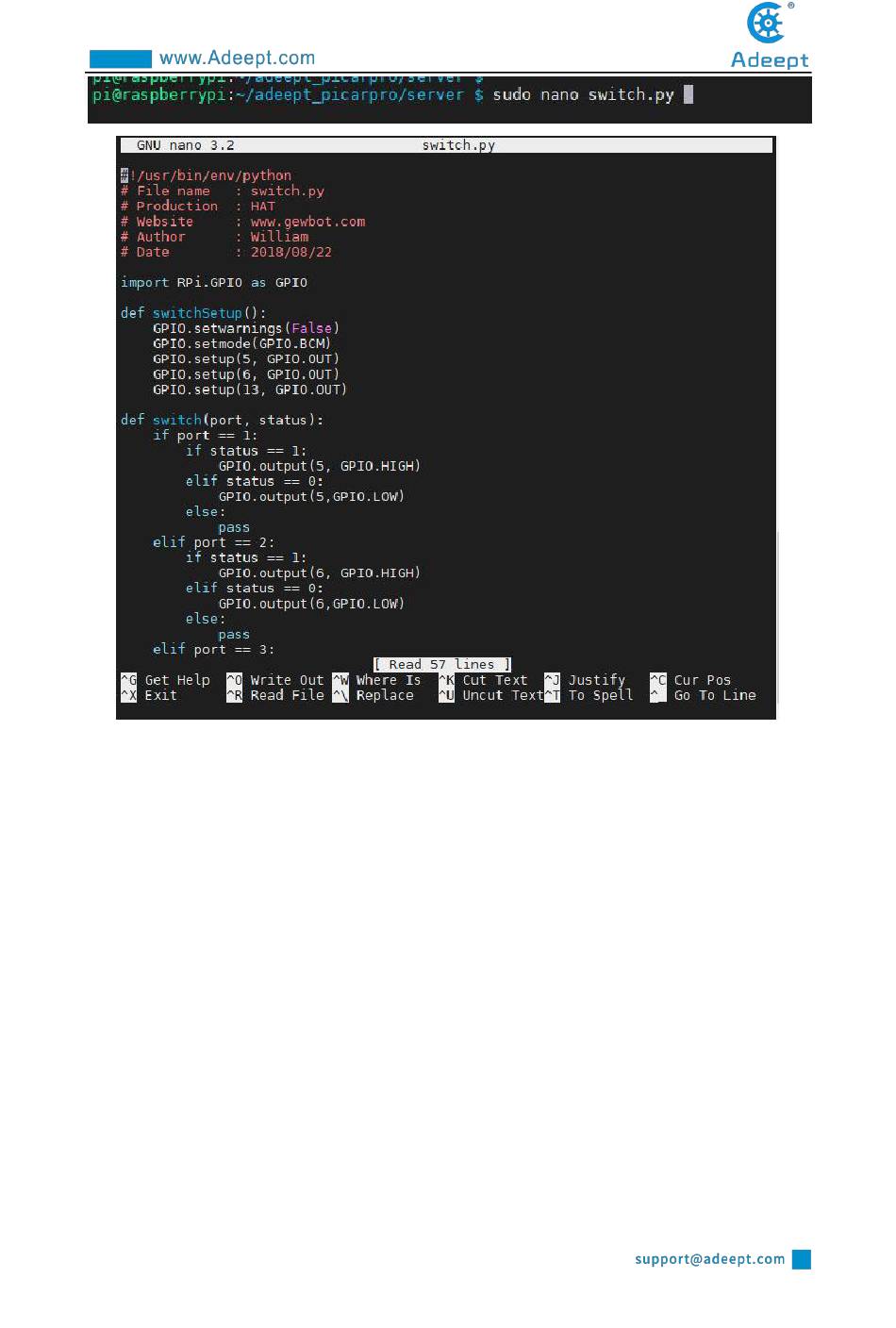Click the 'if port == 1:' line
This screenshot has width=896, height=1328.
(x=205, y=435)
